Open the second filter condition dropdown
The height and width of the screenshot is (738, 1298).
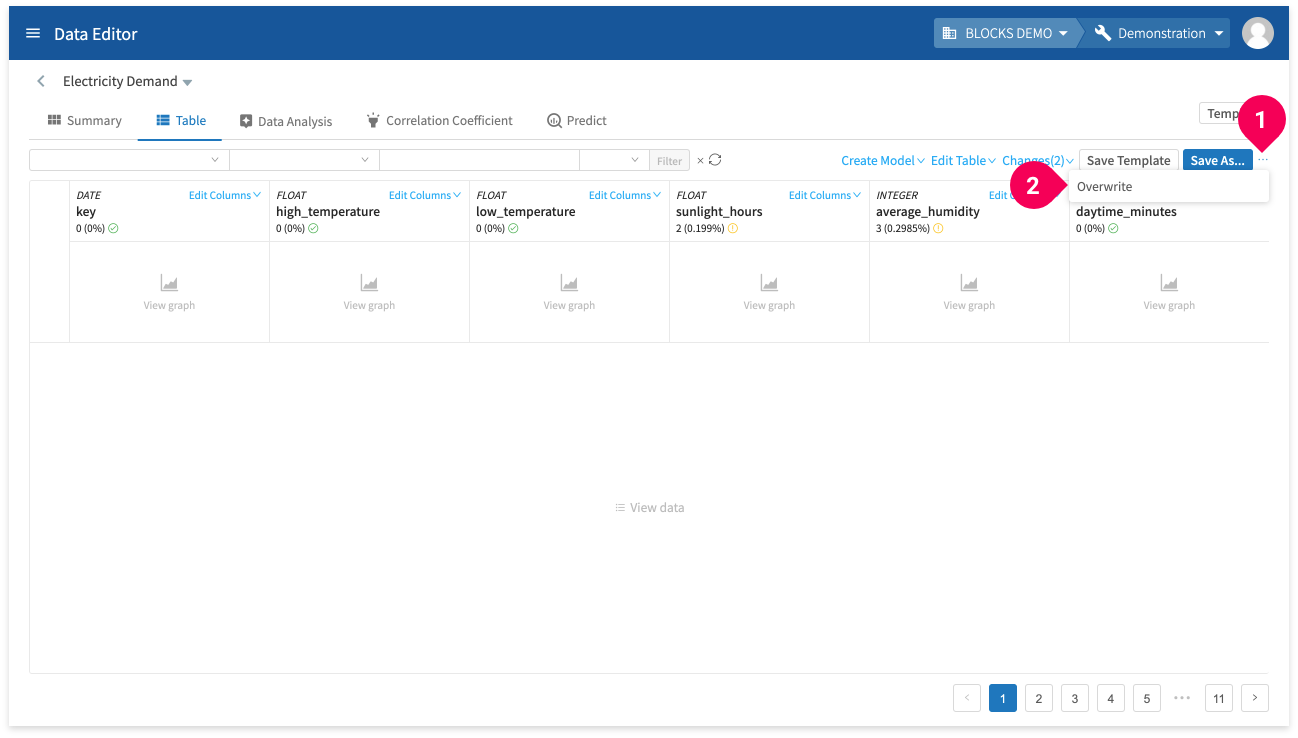(304, 160)
